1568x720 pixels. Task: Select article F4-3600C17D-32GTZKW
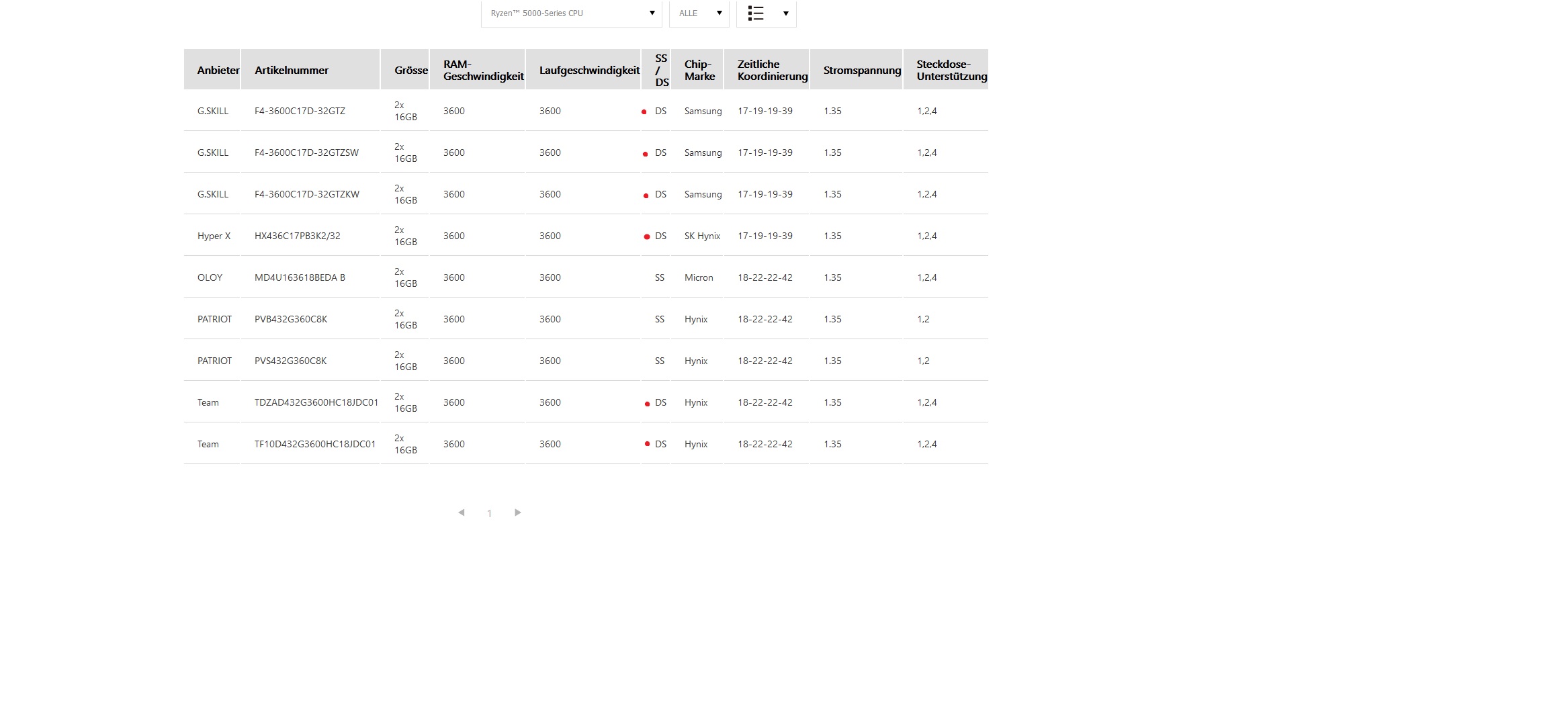pyautogui.click(x=307, y=194)
